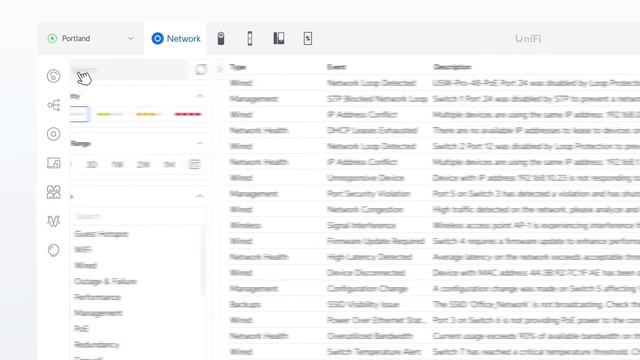Select the Outage & Failure category filter
The image size is (640, 360).
coord(105,282)
